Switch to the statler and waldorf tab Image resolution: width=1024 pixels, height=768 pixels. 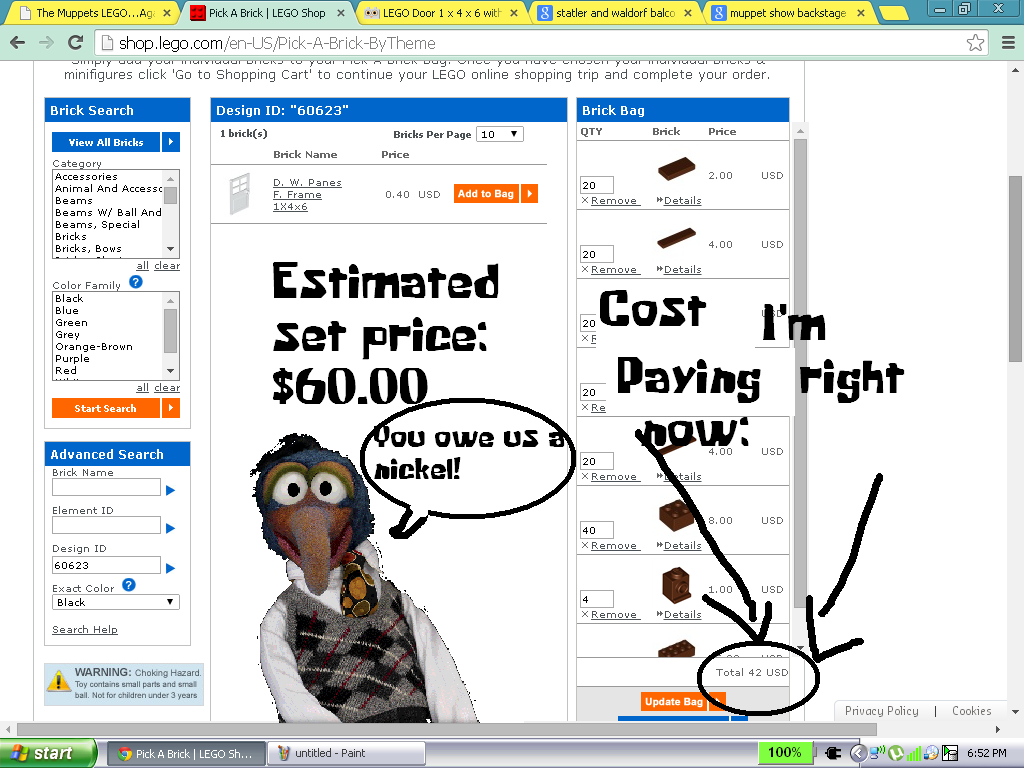click(x=614, y=13)
